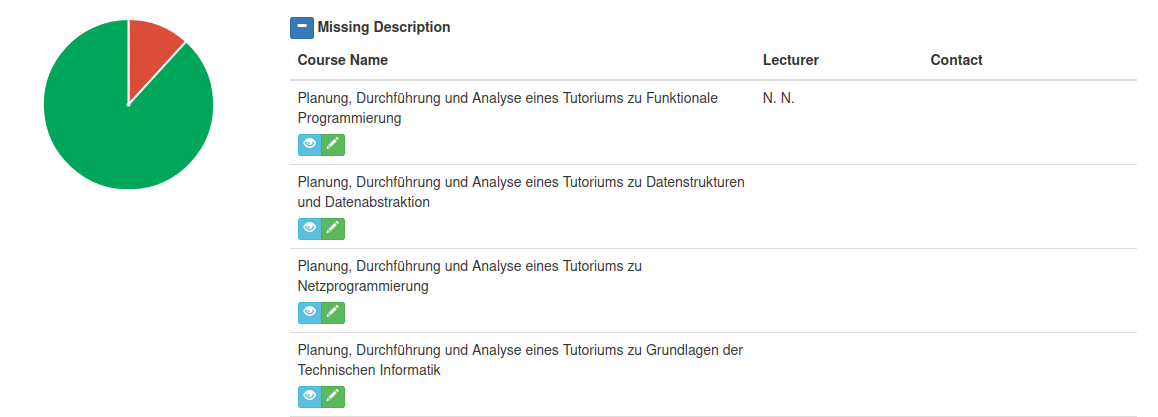Click the Contact column header

[956, 60]
